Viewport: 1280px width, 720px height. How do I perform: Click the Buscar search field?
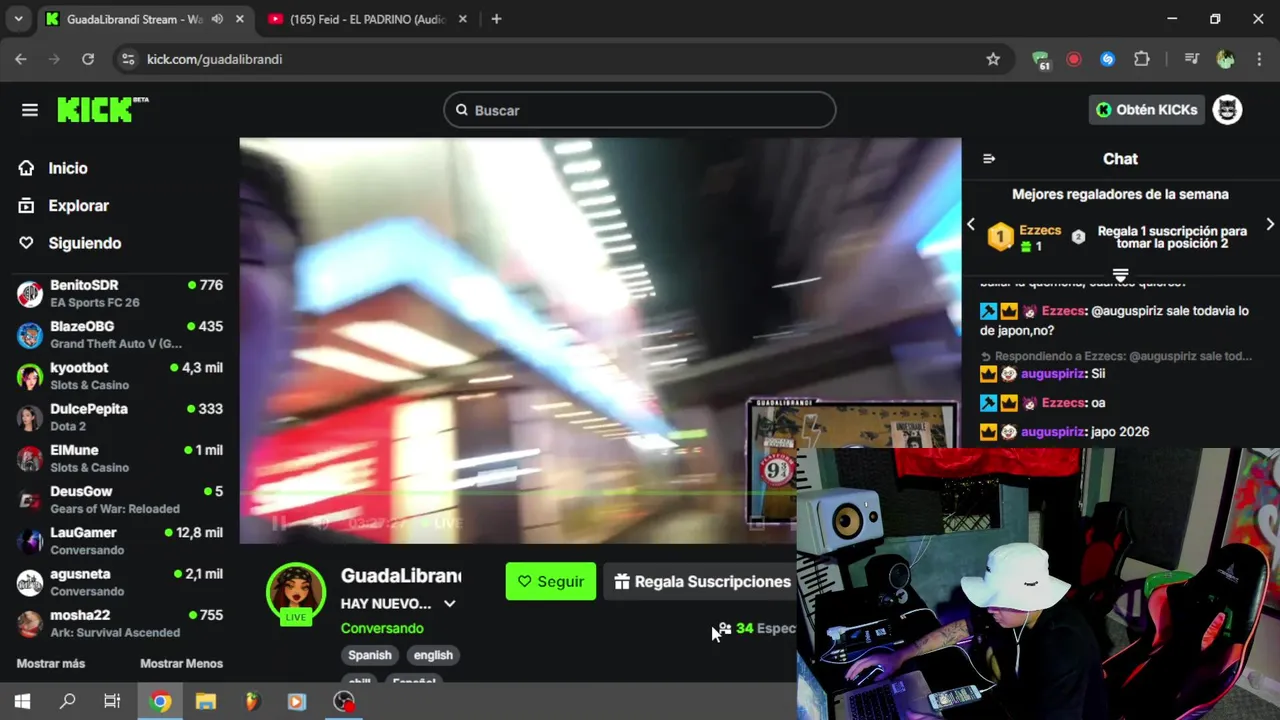click(x=639, y=110)
